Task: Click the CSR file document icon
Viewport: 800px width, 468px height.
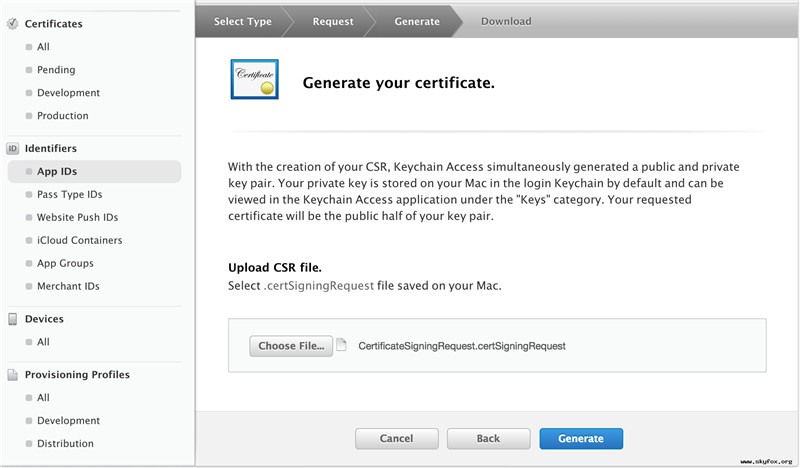Action: click(x=341, y=345)
